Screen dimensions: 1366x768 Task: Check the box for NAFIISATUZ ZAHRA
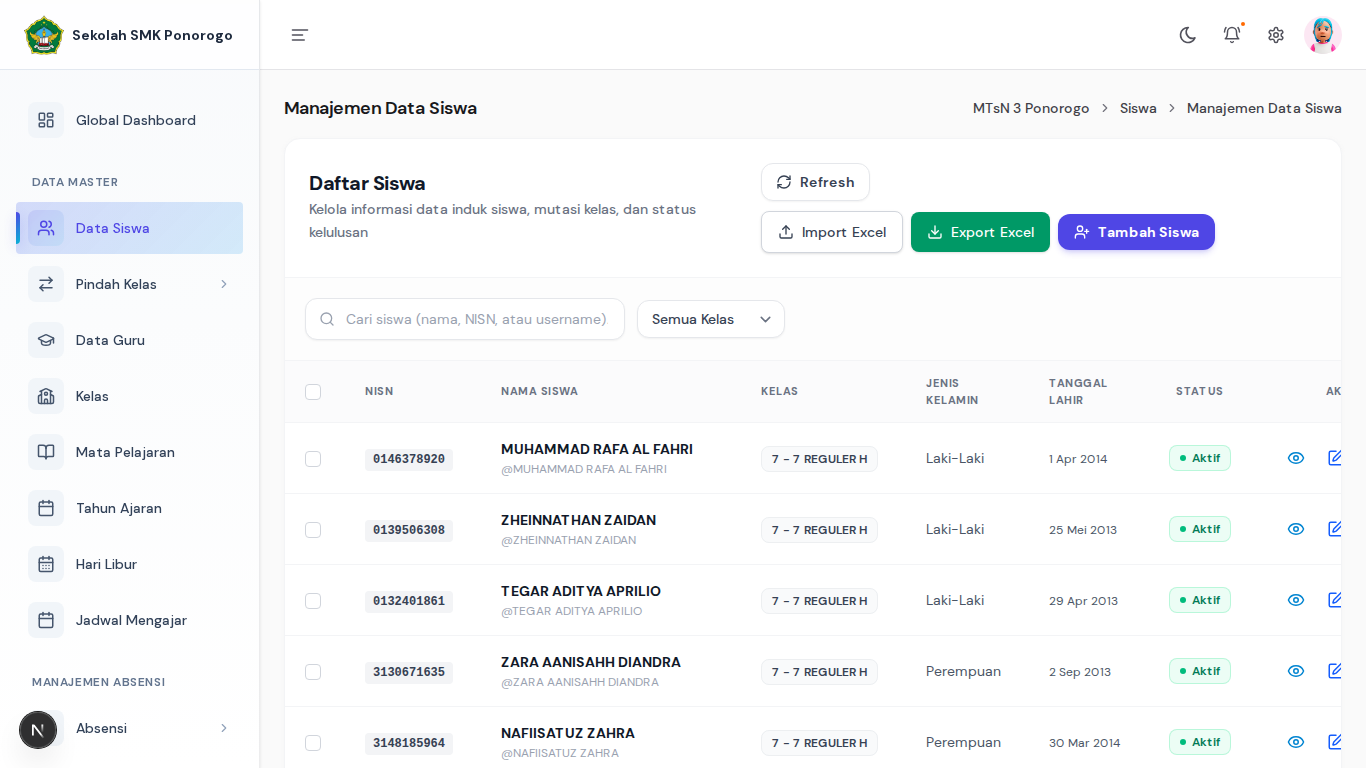[x=313, y=743]
